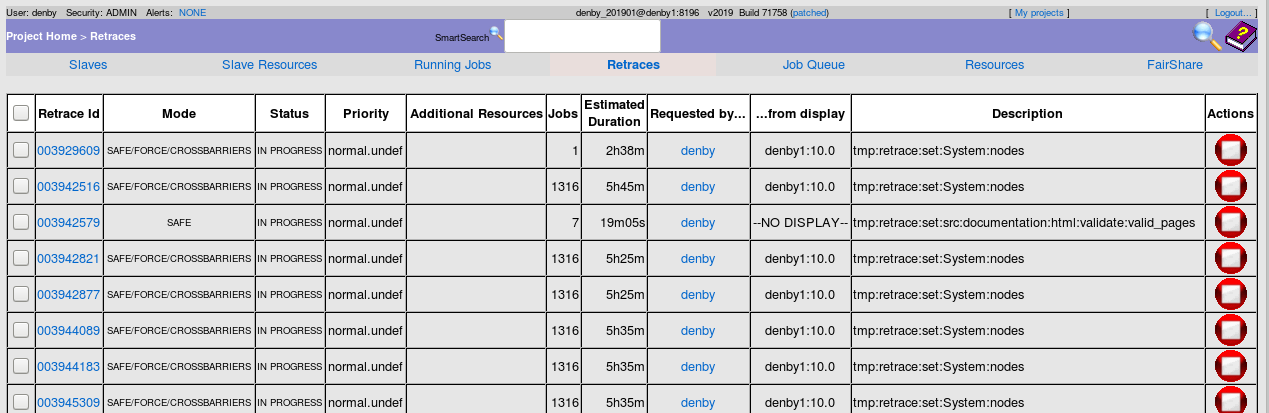
Task: Open the FairShare tab
Action: (x=1174, y=65)
